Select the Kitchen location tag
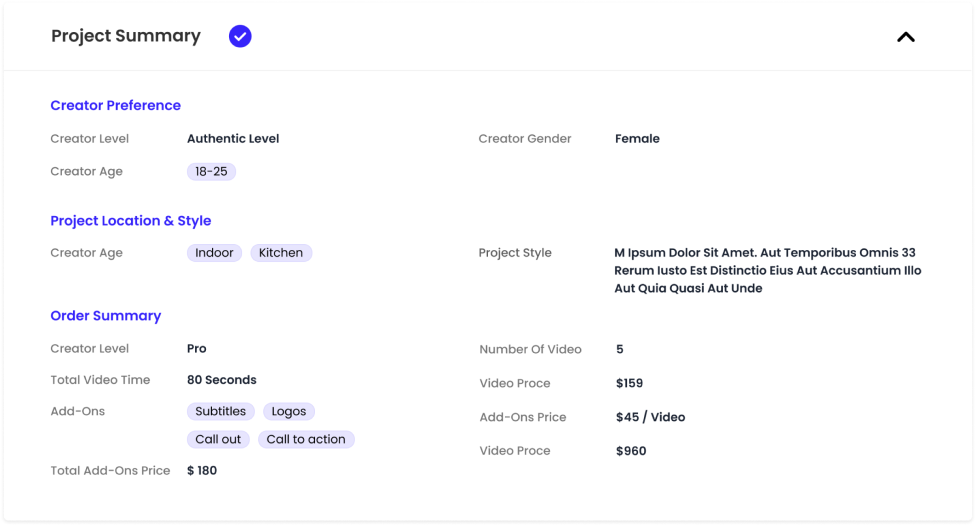The height and width of the screenshot is (526, 976). 281,253
